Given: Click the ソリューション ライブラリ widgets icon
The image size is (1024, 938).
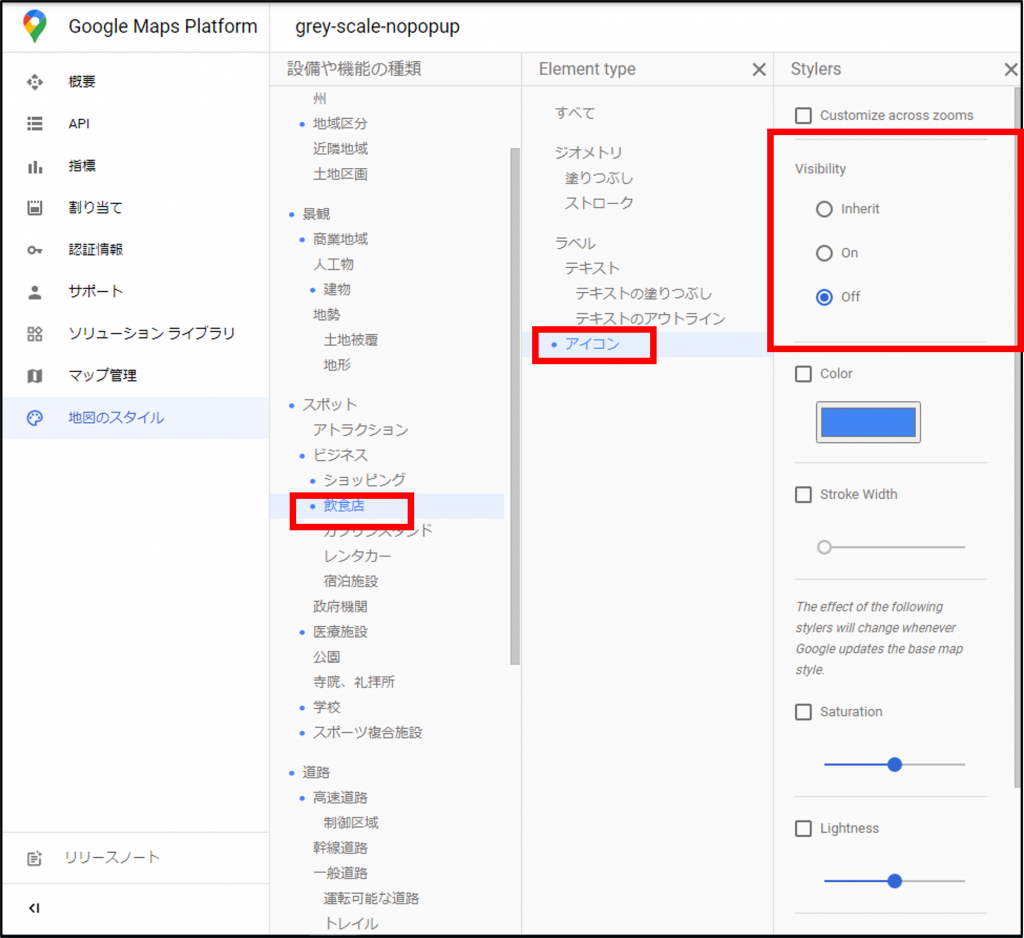Looking at the screenshot, I should 35,334.
